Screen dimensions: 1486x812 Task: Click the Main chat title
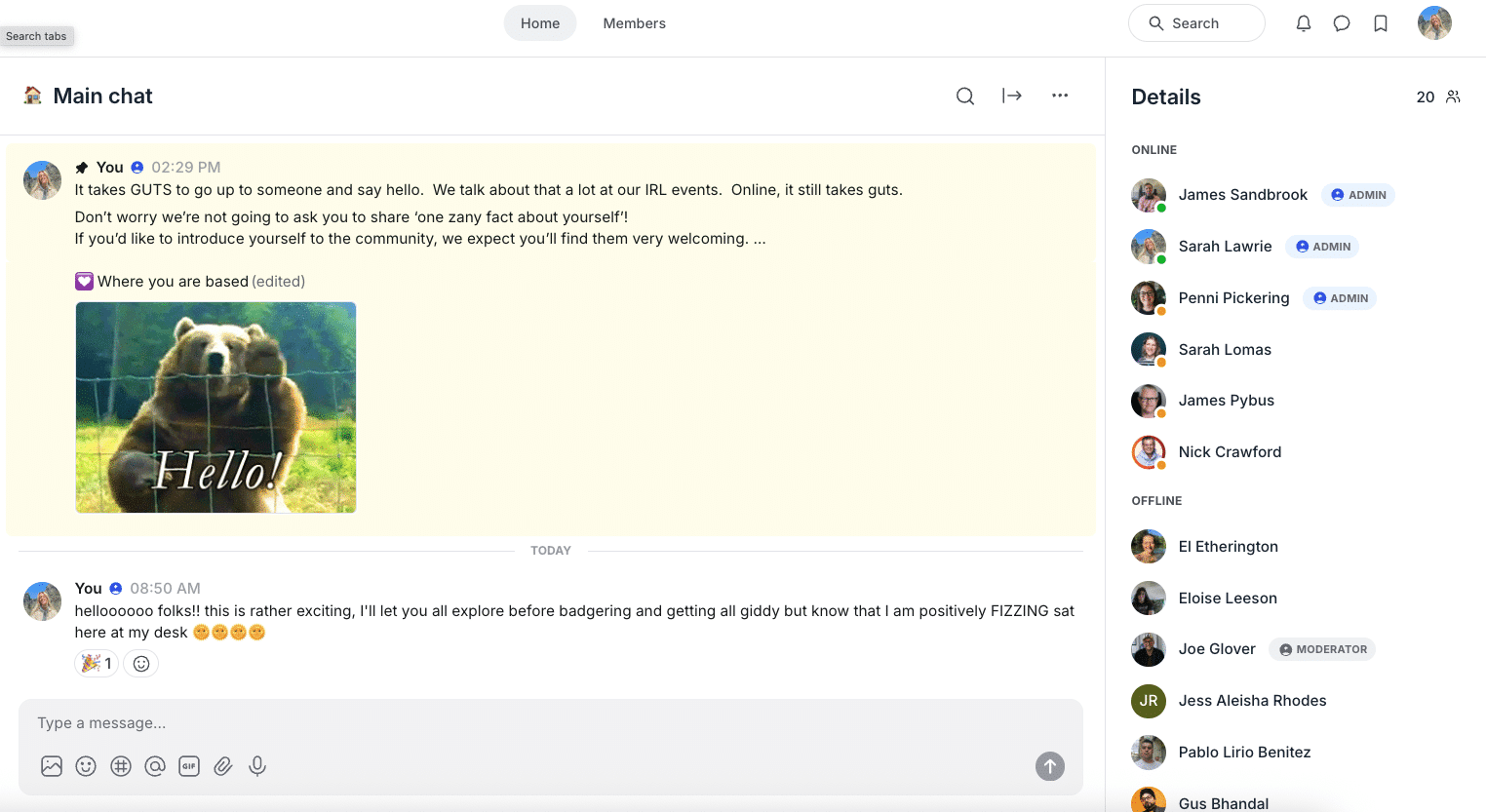[x=102, y=96]
